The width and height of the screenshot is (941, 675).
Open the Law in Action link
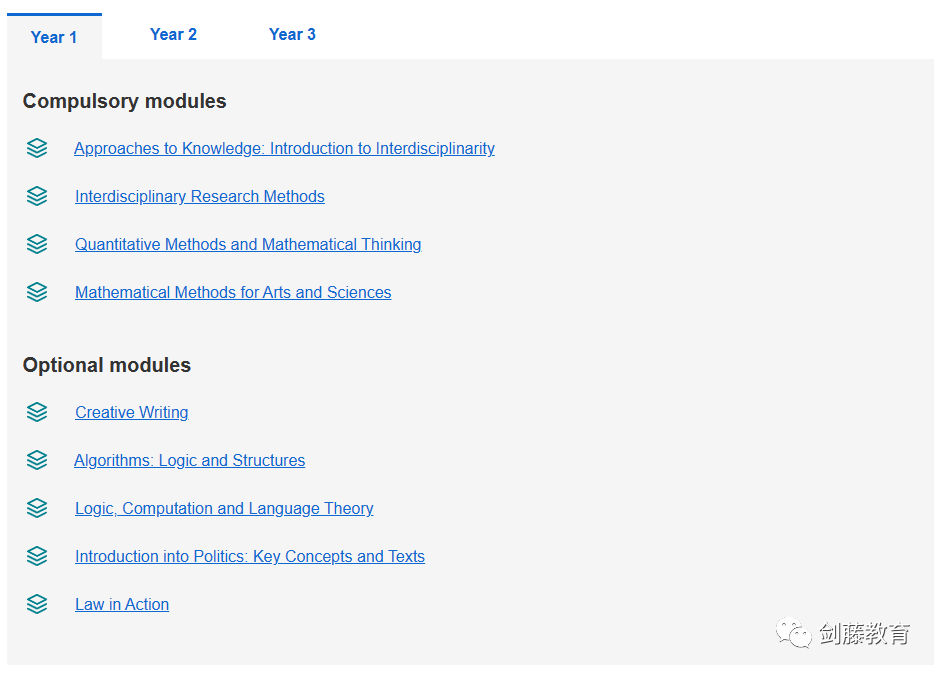pyautogui.click(x=122, y=604)
